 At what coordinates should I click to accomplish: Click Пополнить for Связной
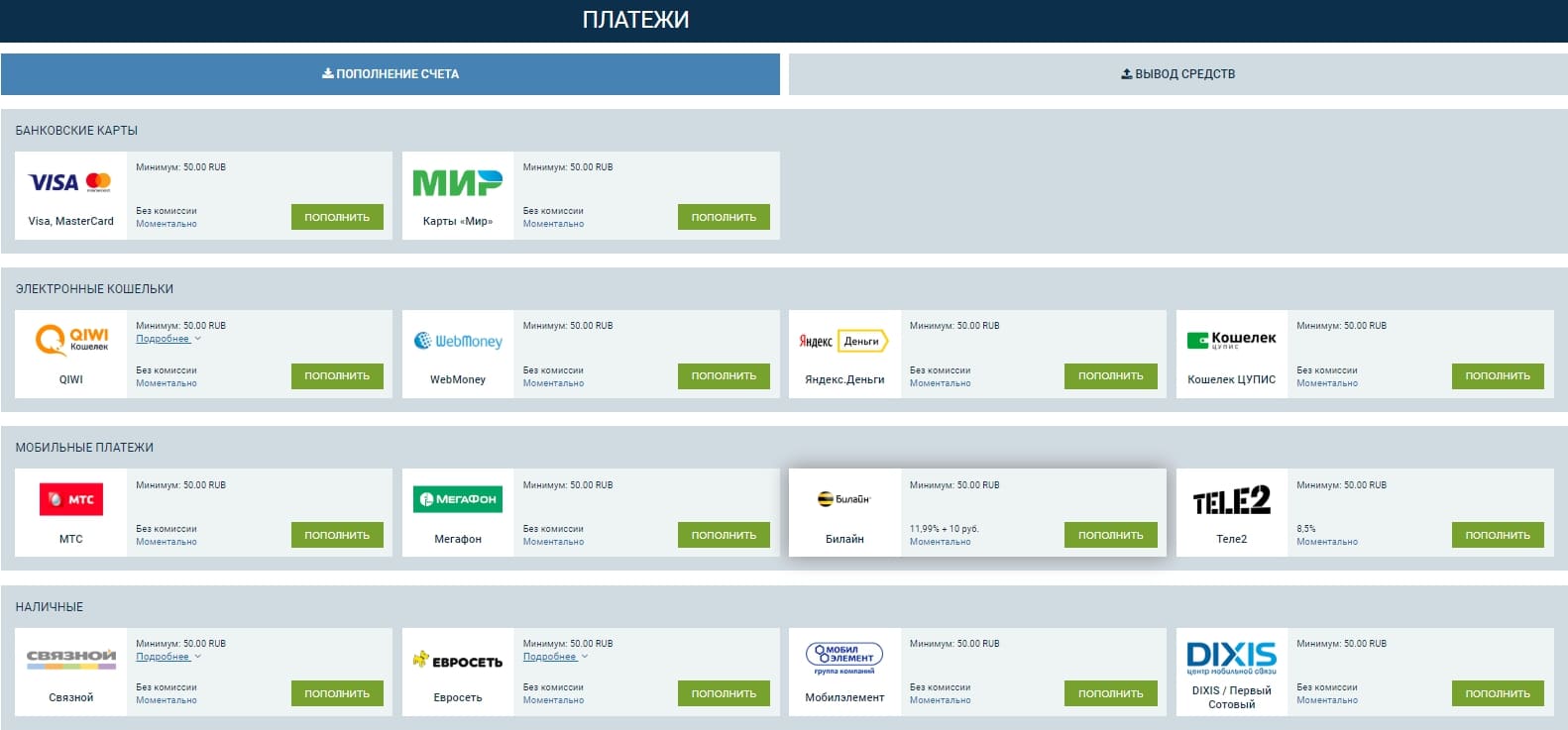tap(337, 693)
